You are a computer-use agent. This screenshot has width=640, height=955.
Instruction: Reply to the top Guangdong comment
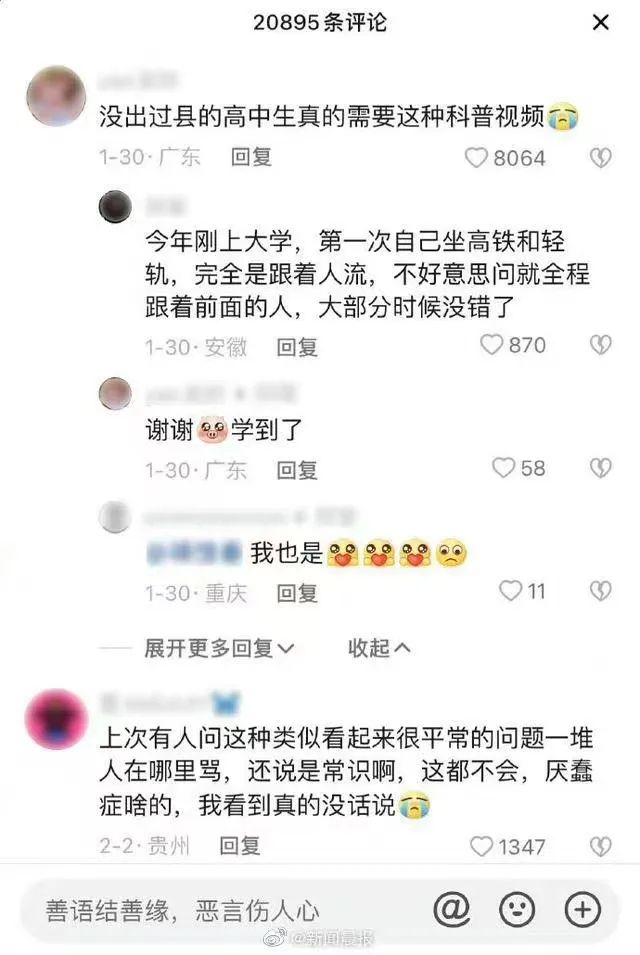pos(251,157)
